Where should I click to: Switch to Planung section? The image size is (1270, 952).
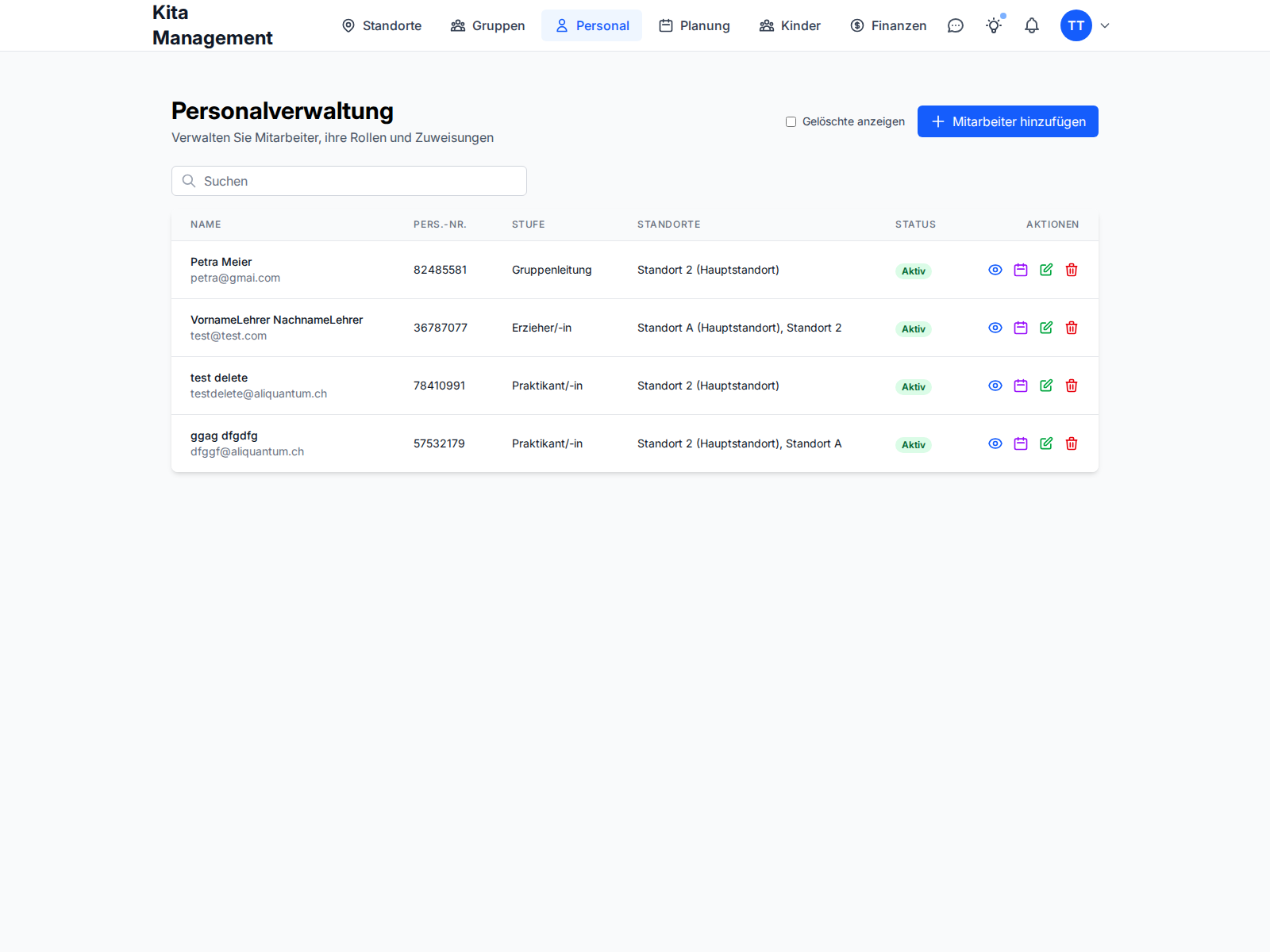[x=695, y=25]
